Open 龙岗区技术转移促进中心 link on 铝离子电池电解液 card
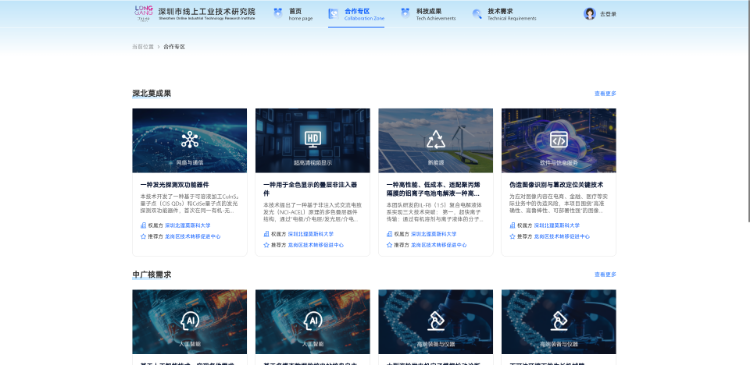Image resolution: width=750 pixels, height=365 pixels. coord(439,245)
